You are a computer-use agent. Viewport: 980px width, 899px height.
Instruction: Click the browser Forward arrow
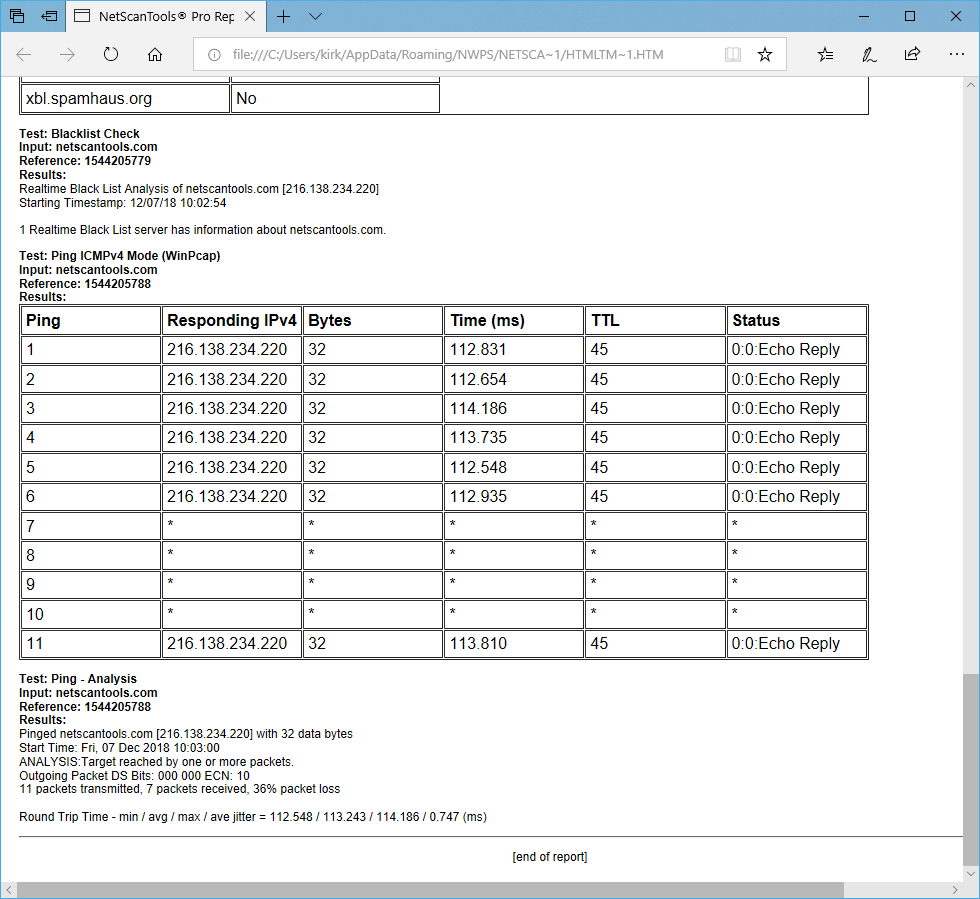(x=67, y=54)
